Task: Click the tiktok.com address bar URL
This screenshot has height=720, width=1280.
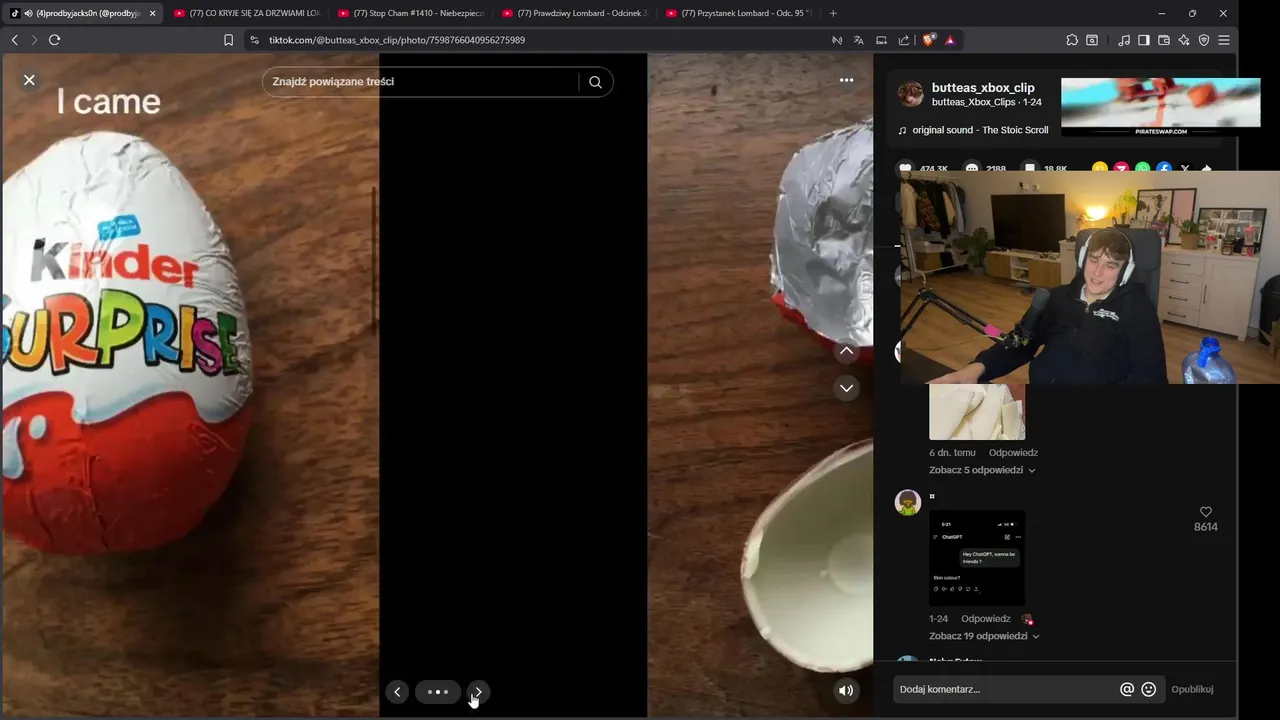Action: tap(397, 40)
